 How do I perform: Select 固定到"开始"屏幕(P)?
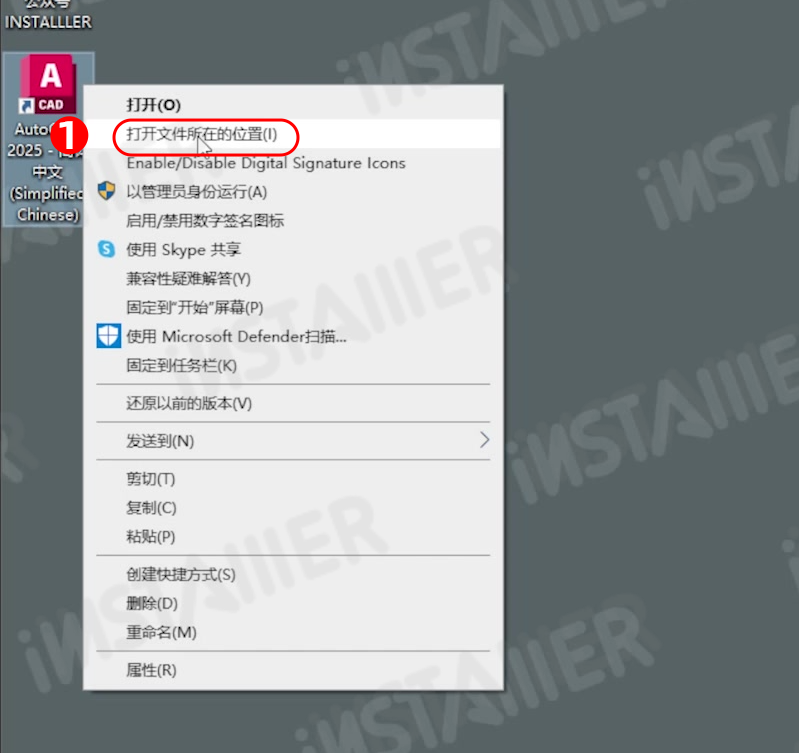(293, 308)
